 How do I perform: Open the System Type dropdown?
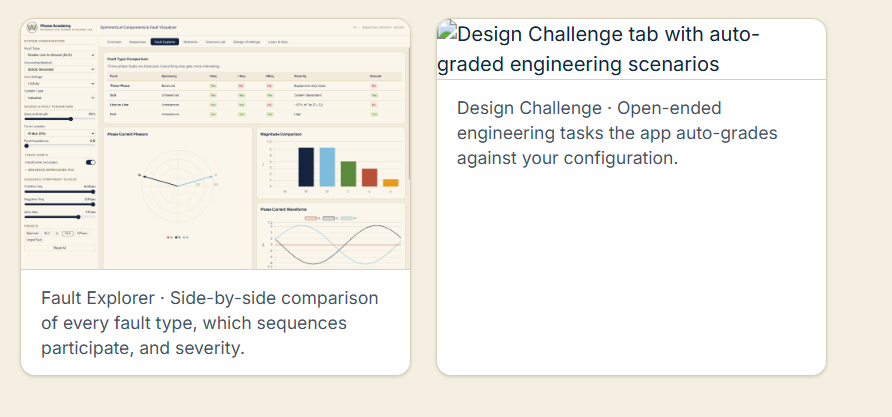60,98
